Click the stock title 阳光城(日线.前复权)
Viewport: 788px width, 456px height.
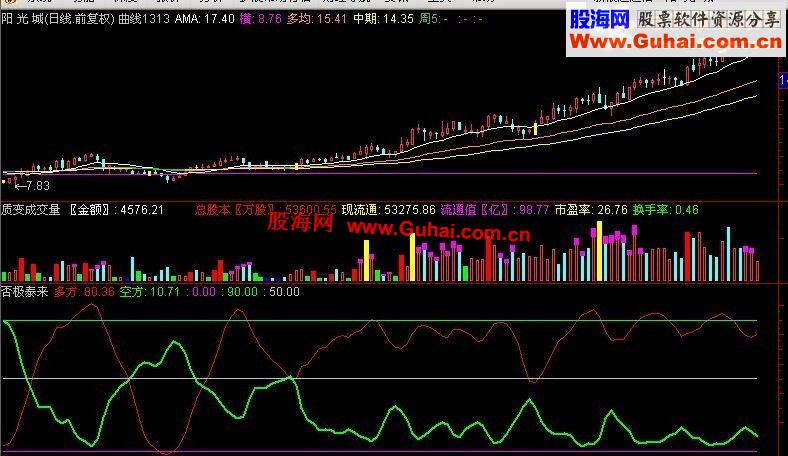pyautogui.click(x=58, y=20)
